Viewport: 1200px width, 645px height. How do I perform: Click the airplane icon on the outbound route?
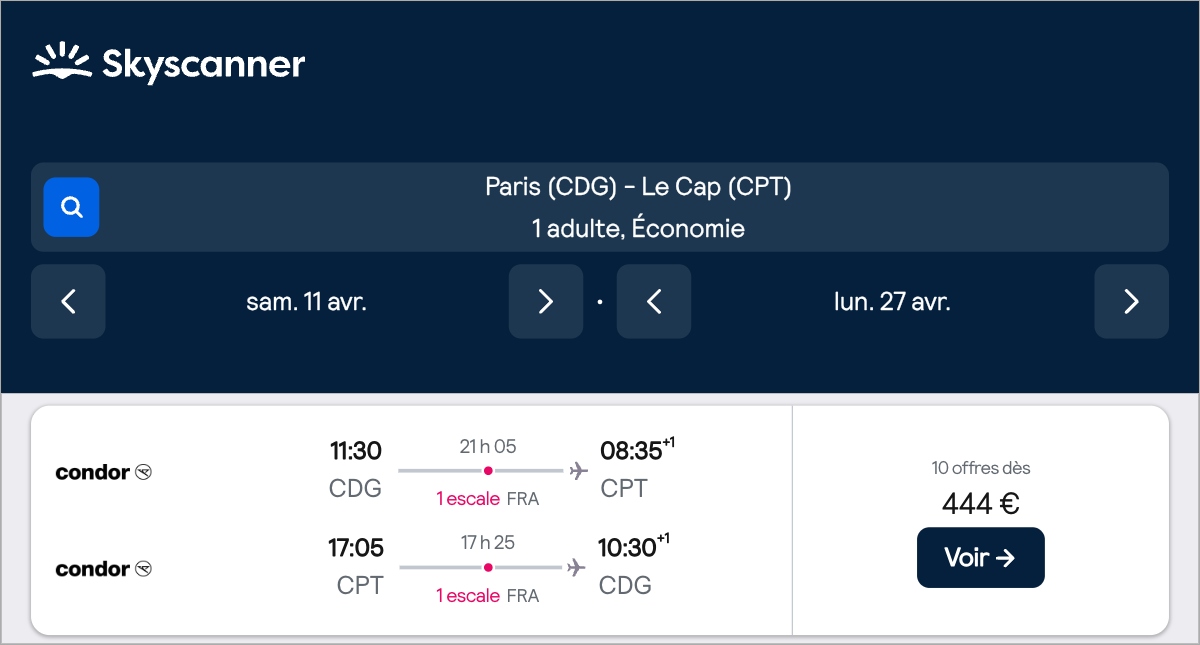(575, 469)
